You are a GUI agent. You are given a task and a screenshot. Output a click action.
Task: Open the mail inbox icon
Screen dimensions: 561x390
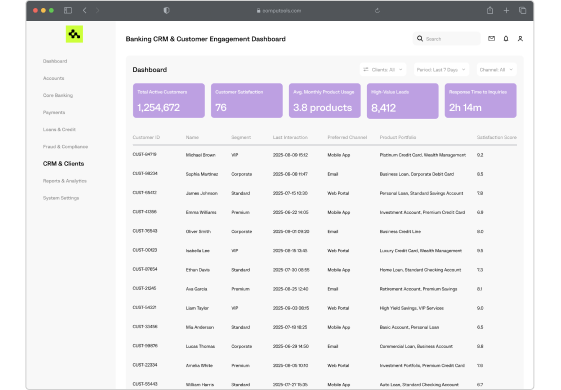coord(492,39)
